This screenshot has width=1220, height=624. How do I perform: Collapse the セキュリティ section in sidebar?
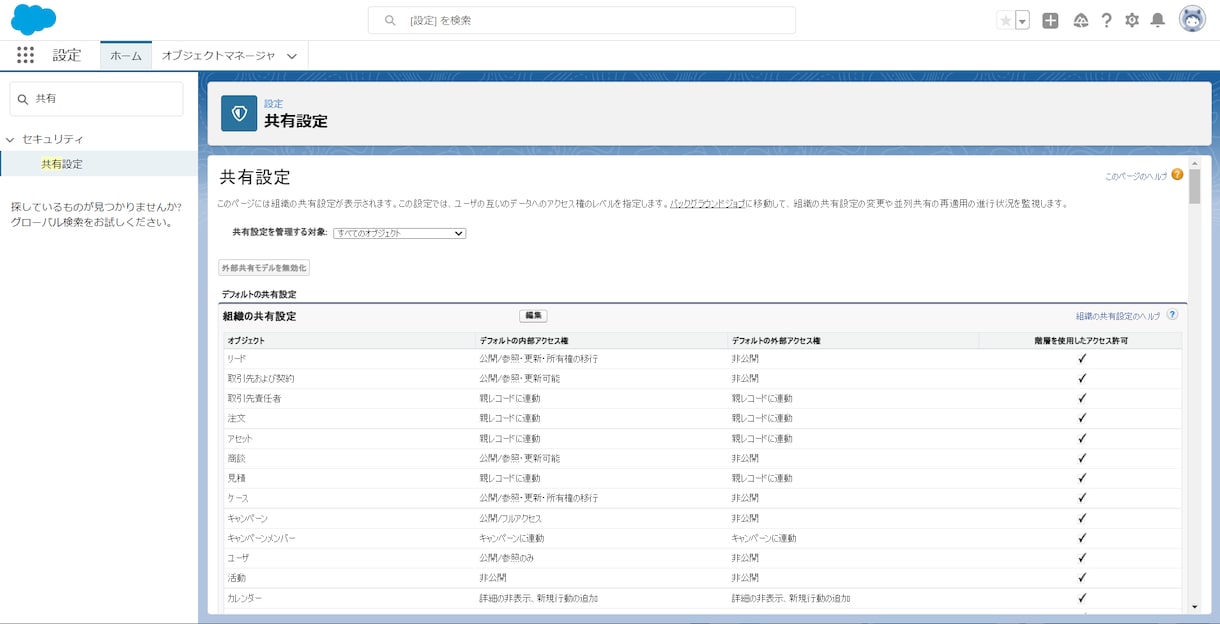[10, 140]
